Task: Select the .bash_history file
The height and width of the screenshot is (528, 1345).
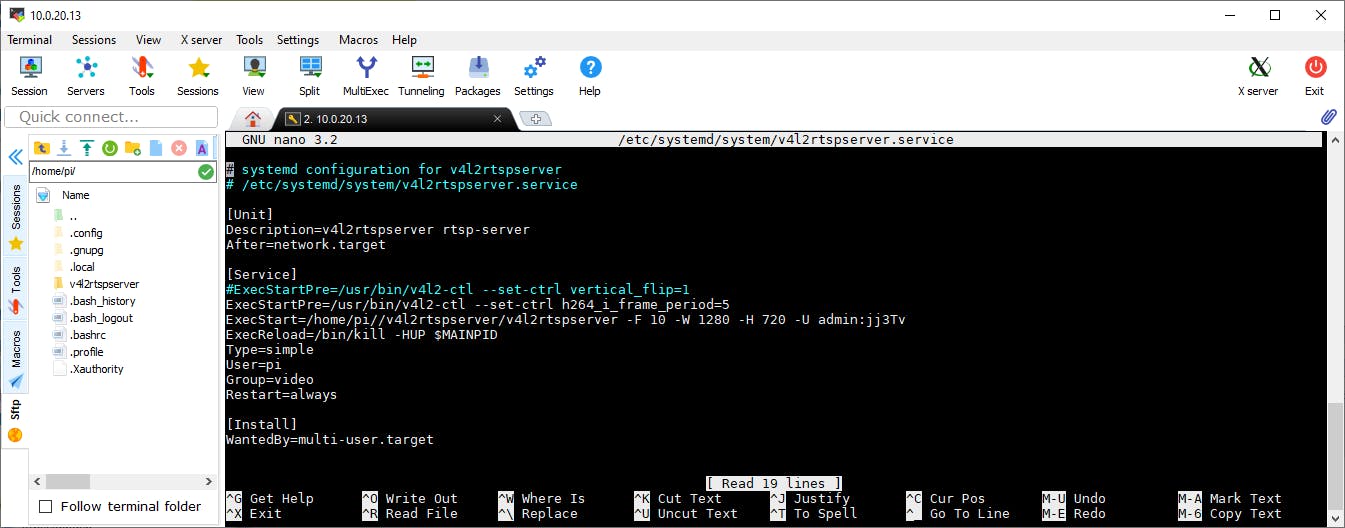Action: [102, 301]
